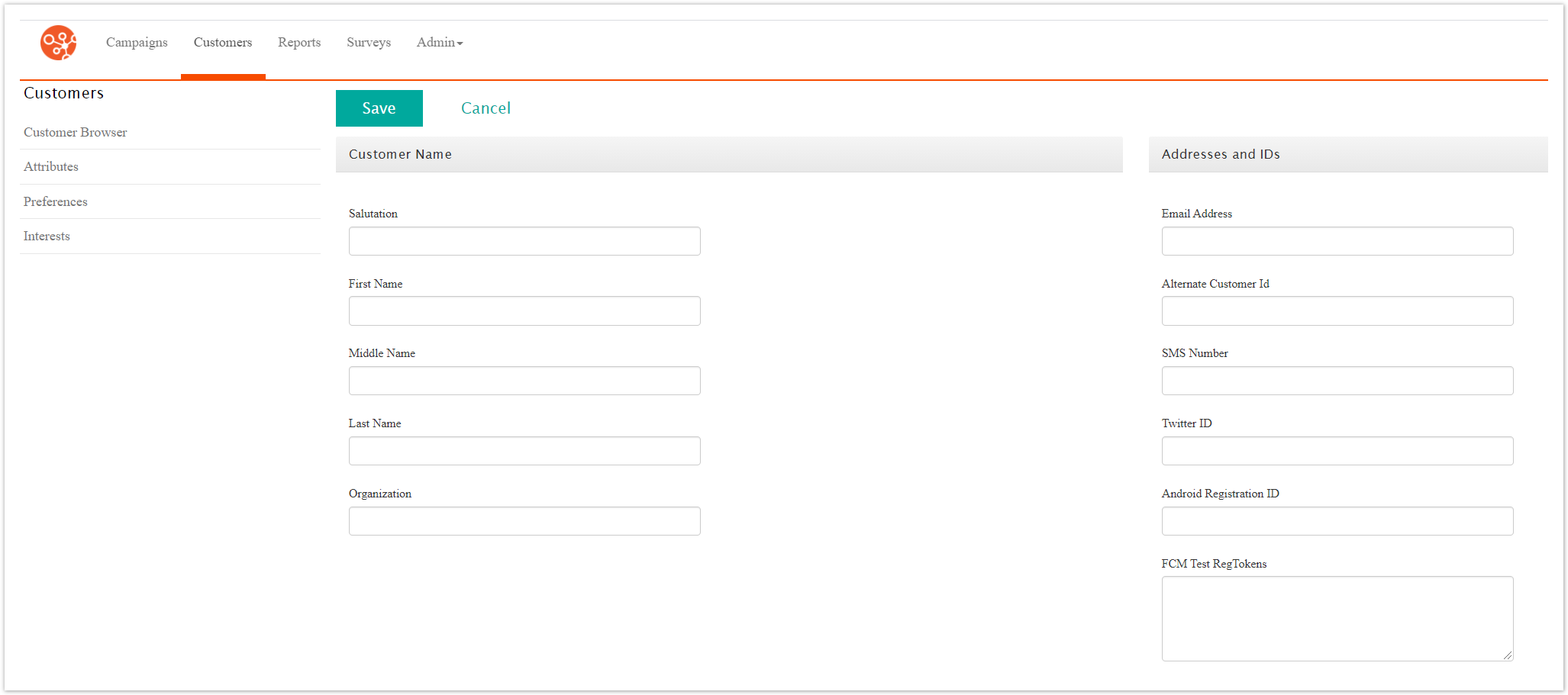Viewport: 1568px width, 695px height.
Task: Click the Email Address label
Action: click(x=1197, y=214)
